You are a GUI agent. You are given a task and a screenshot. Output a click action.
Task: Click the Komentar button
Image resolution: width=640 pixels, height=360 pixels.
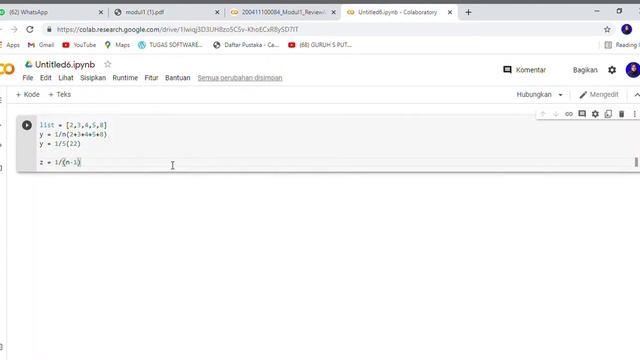[x=524, y=70]
